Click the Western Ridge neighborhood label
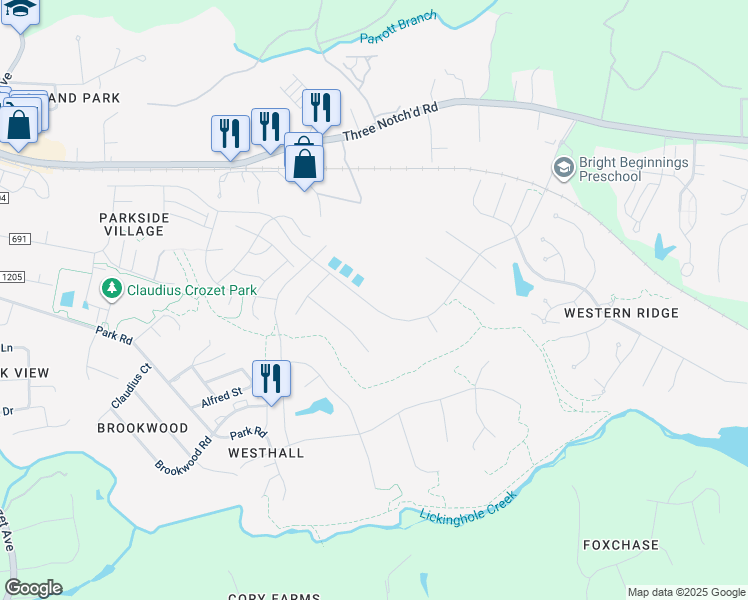The image size is (748, 600). (621, 313)
